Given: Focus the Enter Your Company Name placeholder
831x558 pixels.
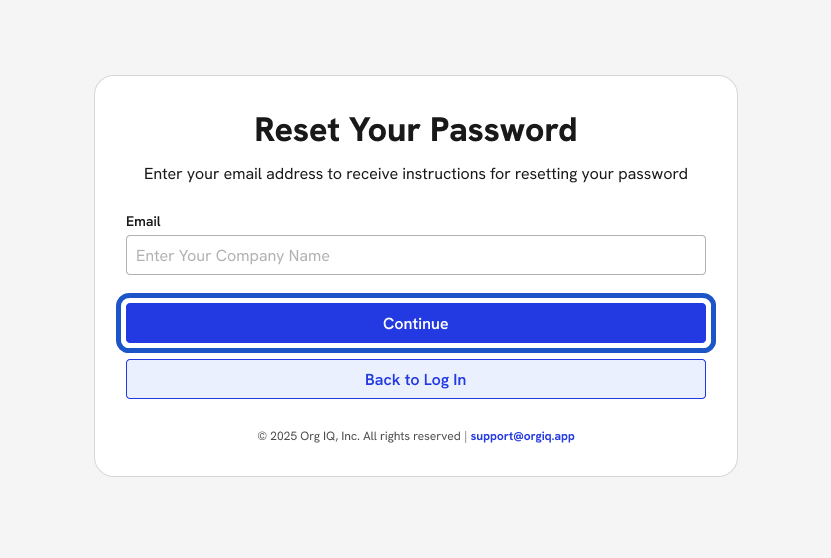Looking at the screenshot, I should (233, 256).
